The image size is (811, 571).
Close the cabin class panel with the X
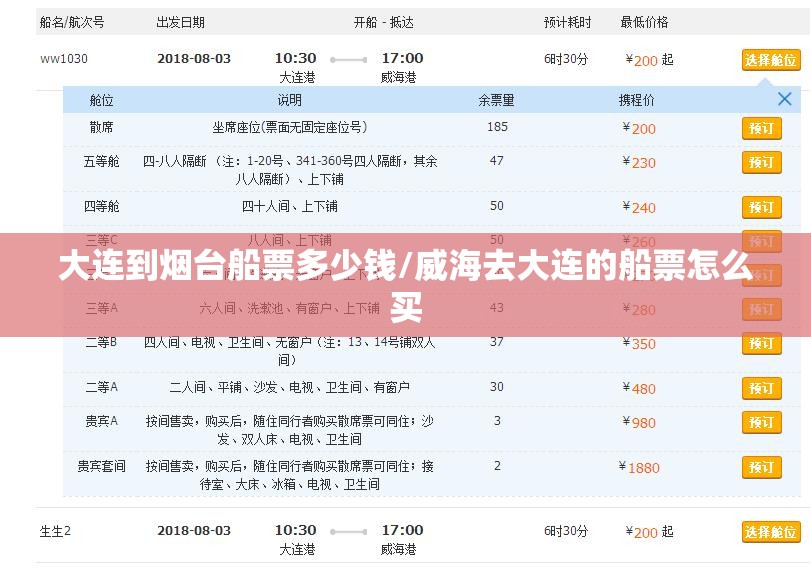pyautogui.click(x=784, y=99)
